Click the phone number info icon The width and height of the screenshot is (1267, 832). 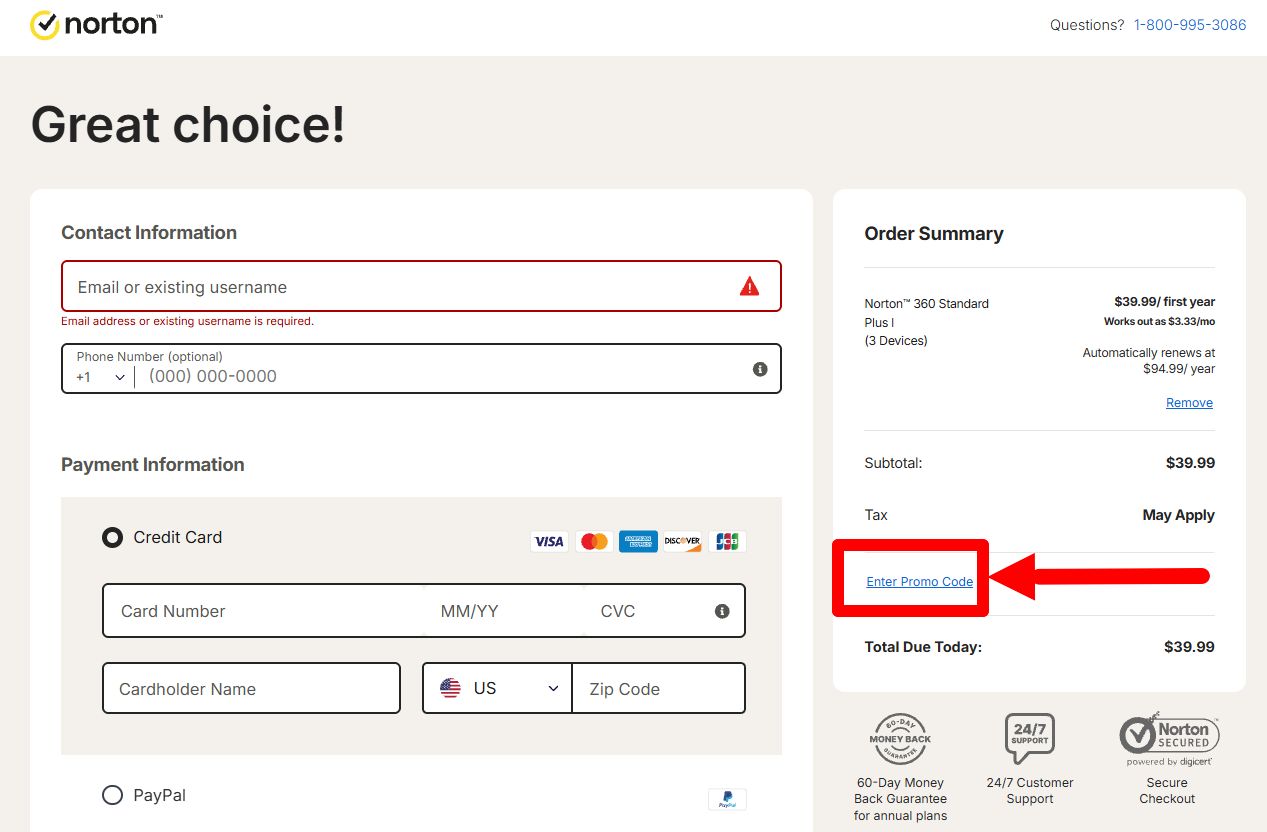tap(760, 369)
